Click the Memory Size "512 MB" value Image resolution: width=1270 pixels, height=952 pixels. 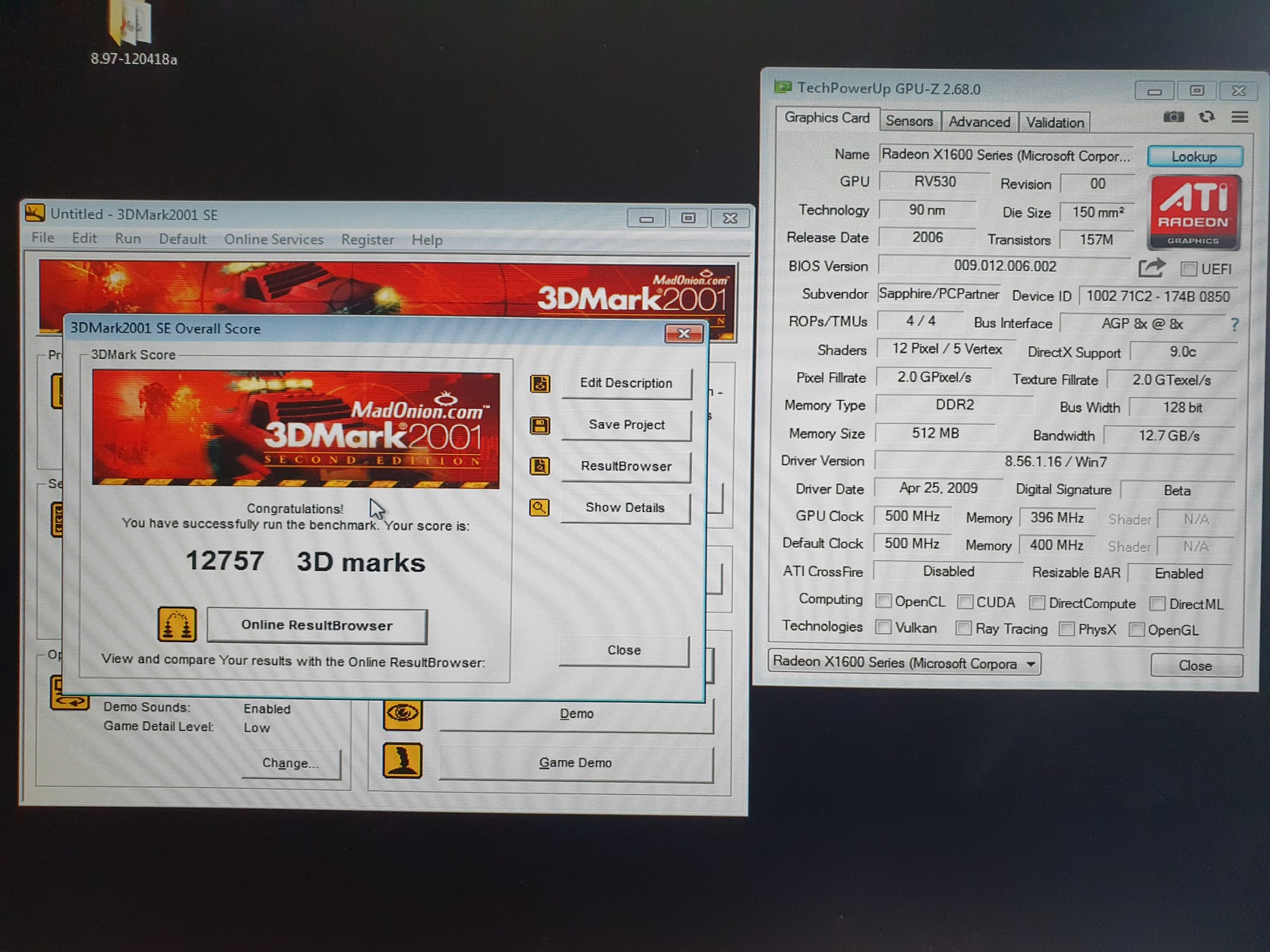click(x=935, y=433)
